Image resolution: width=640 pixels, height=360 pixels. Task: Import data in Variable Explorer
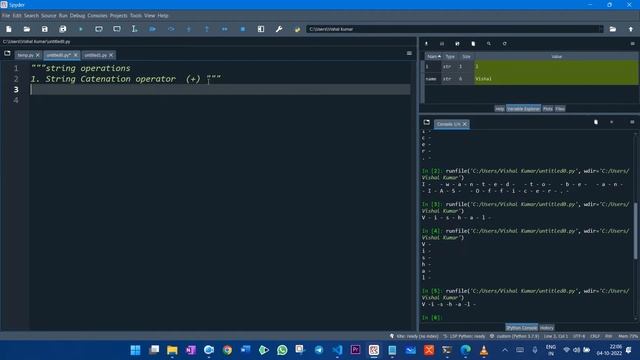pos(426,44)
